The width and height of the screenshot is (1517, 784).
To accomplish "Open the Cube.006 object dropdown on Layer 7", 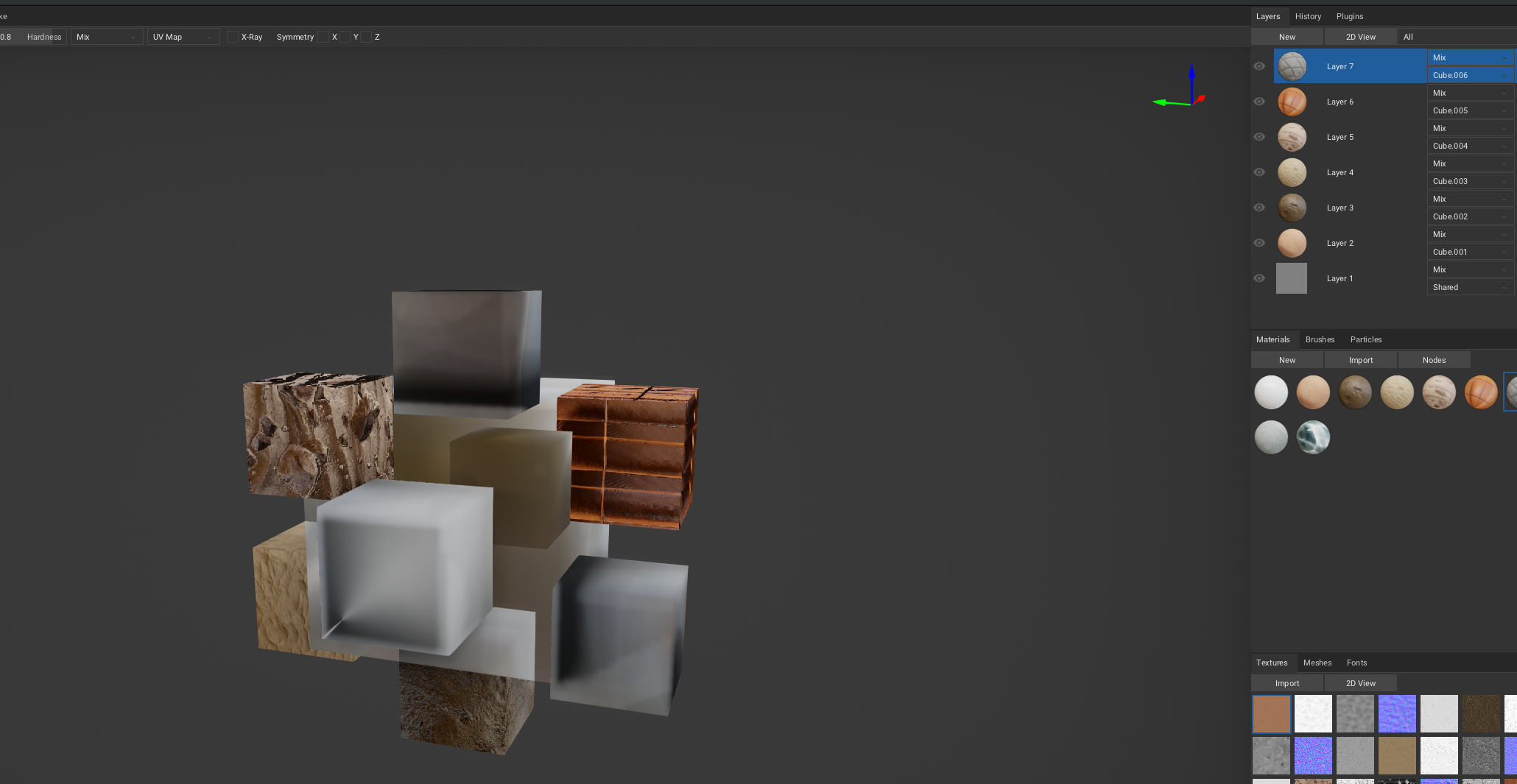I will click(x=1471, y=75).
